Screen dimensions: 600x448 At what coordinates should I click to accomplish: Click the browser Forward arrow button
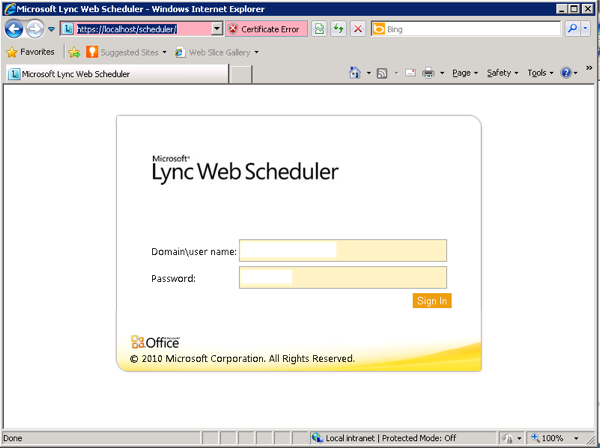pos(35,29)
